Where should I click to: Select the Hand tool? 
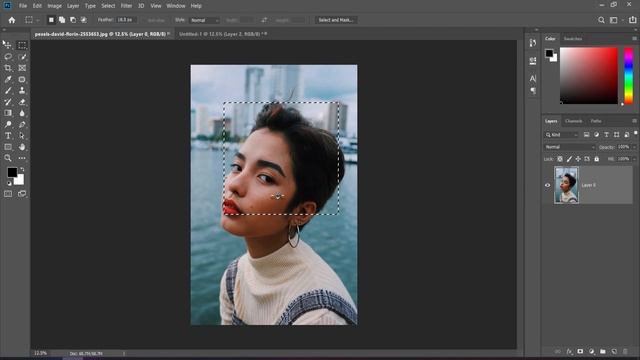(22, 147)
